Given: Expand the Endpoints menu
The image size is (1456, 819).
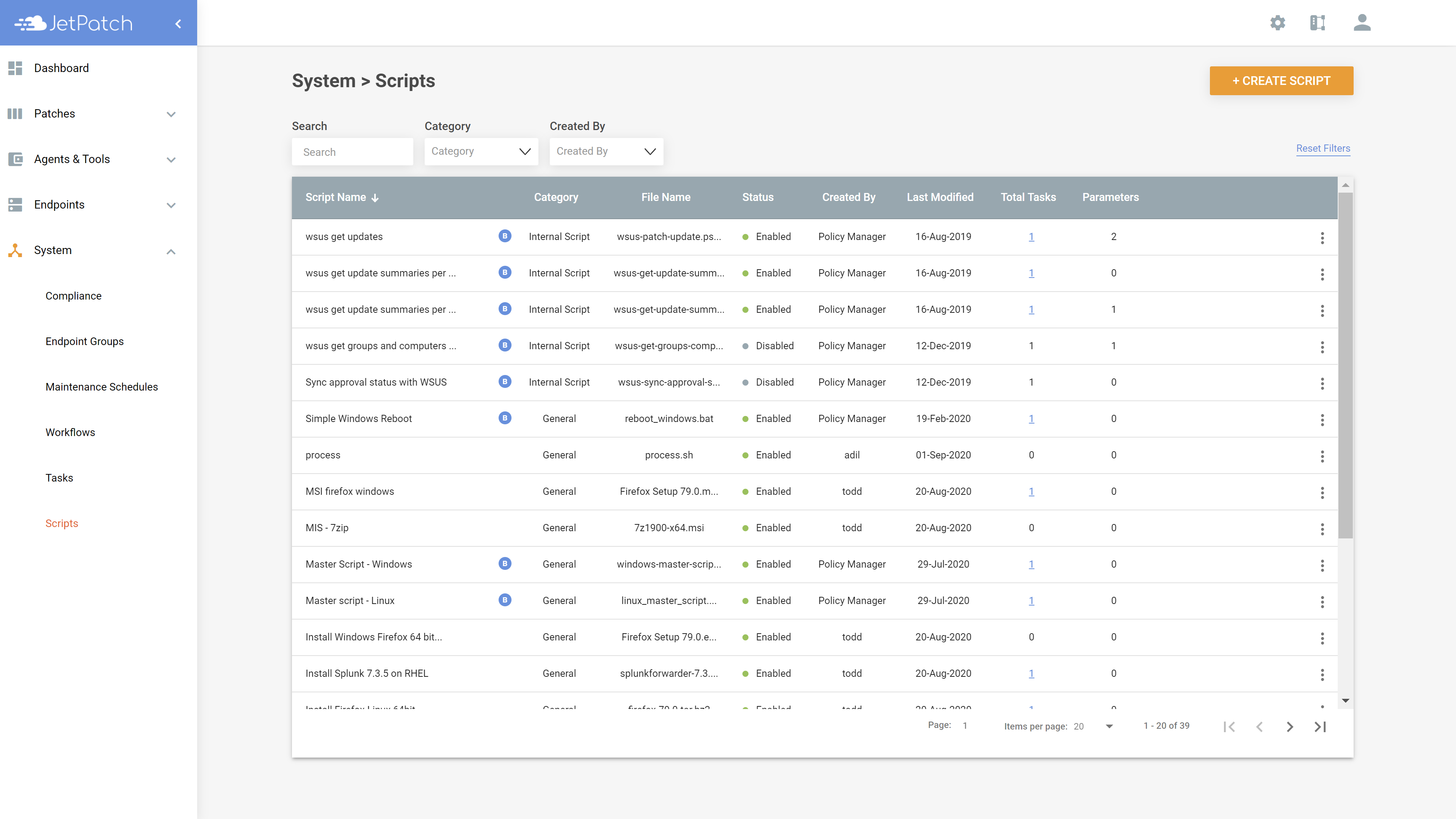Looking at the screenshot, I should click(171, 205).
